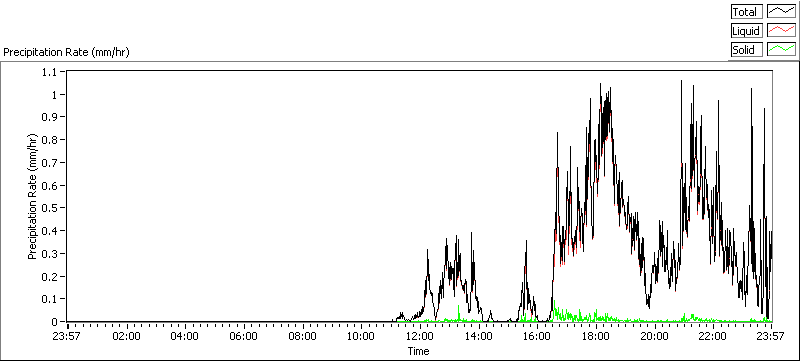
Task: Click the Solid legend label
Action: pos(746,50)
